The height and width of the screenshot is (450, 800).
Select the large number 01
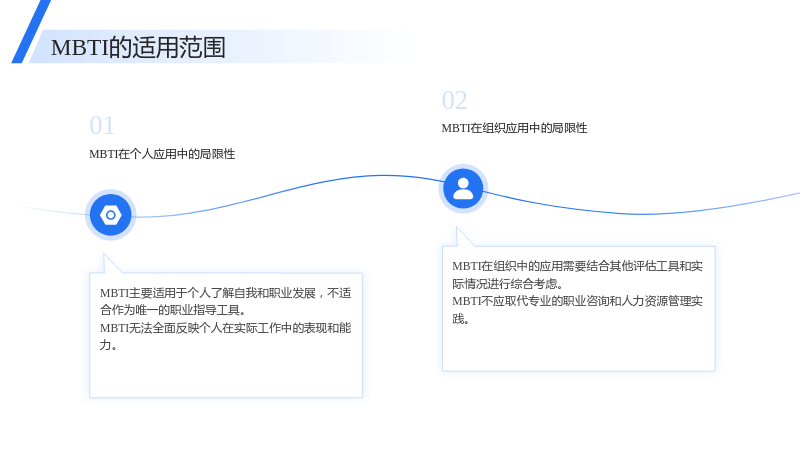102,126
